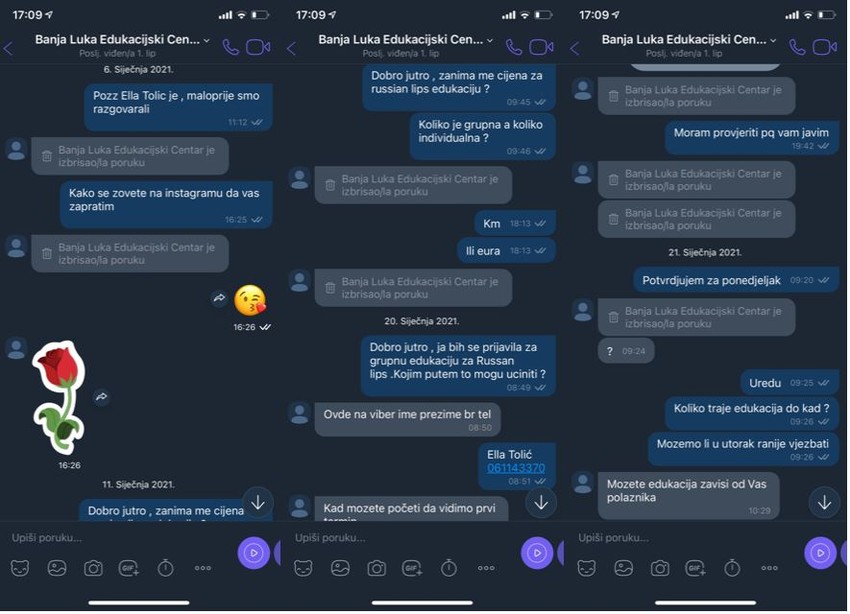Image resolution: width=850 pixels, height=614 pixels.
Task: Forward the kiss emoji message
Action: point(219,298)
